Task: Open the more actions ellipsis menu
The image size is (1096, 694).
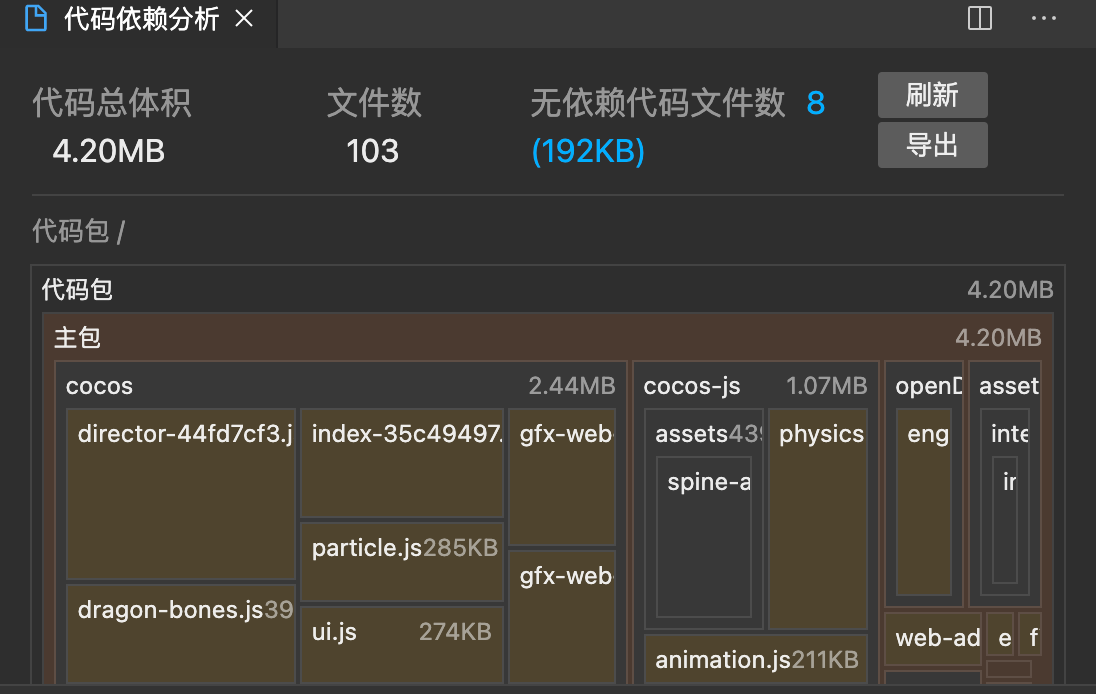Action: [1044, 18]
